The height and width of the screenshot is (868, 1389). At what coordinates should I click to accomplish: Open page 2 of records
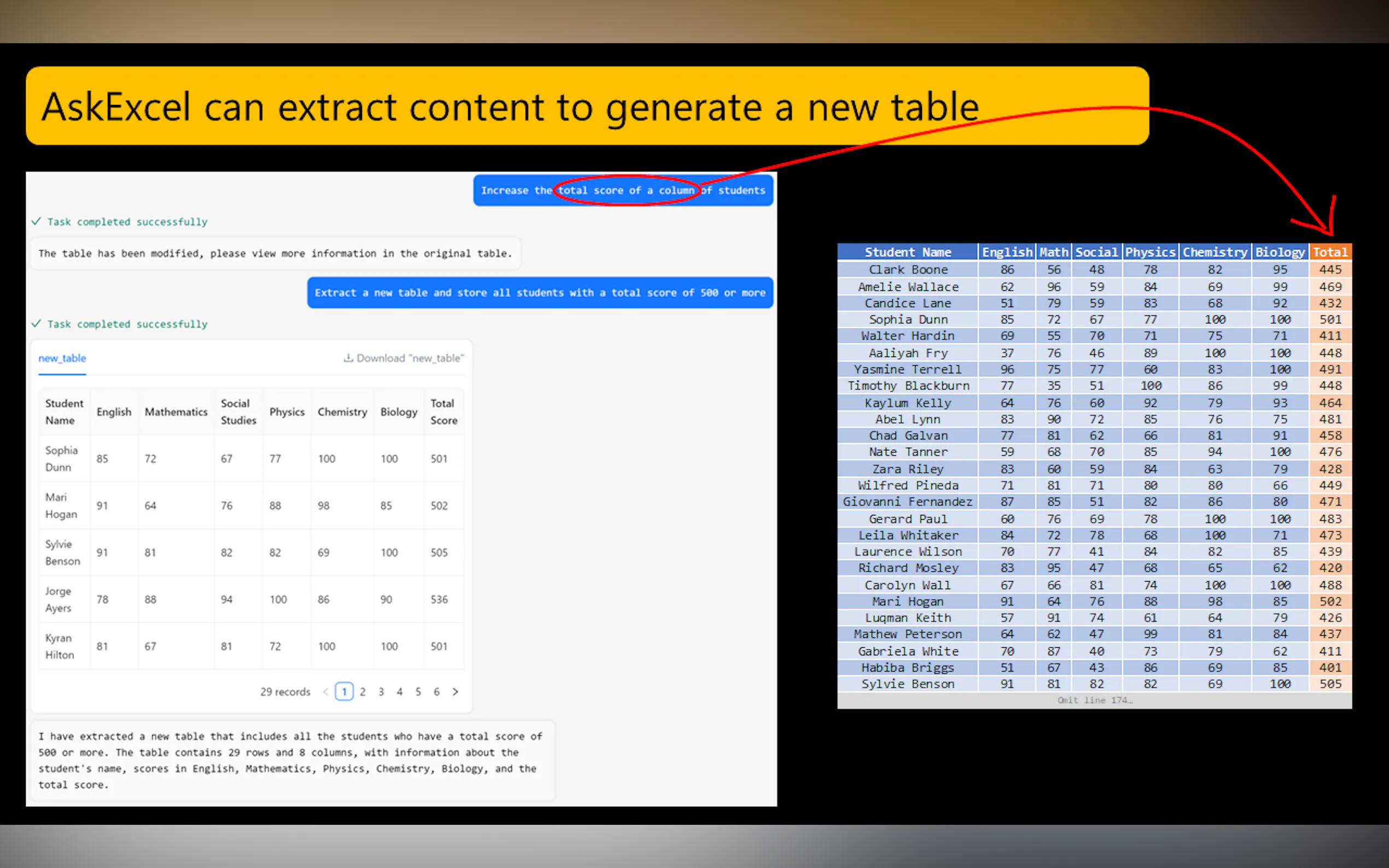(363, 692)
